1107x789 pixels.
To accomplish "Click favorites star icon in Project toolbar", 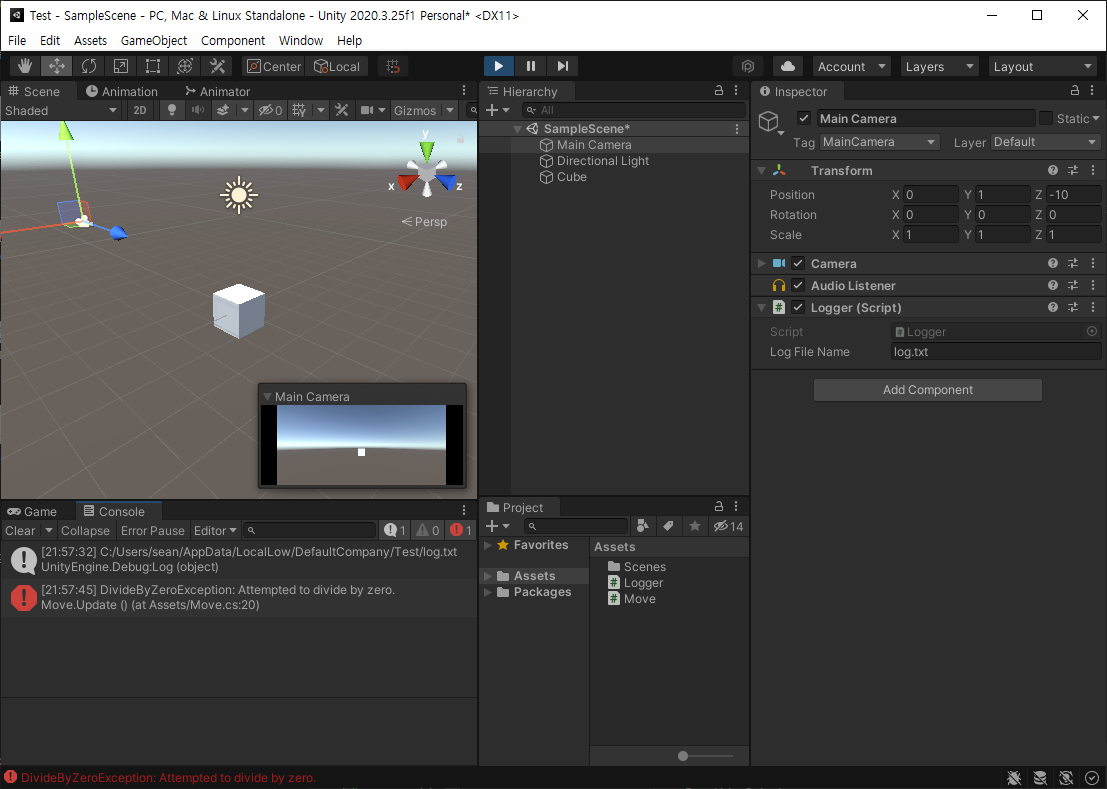I will point(695,526).
